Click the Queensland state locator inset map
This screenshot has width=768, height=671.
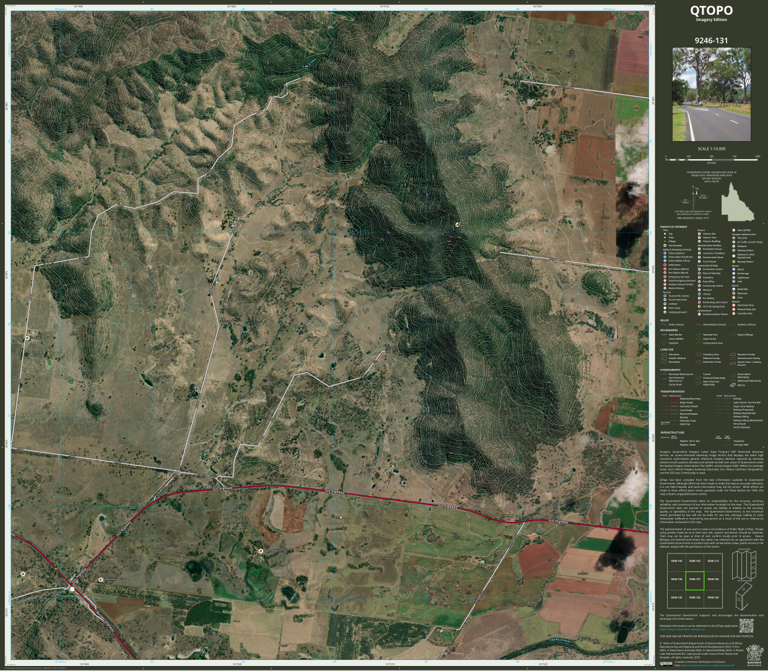click(x=737, y=202)
